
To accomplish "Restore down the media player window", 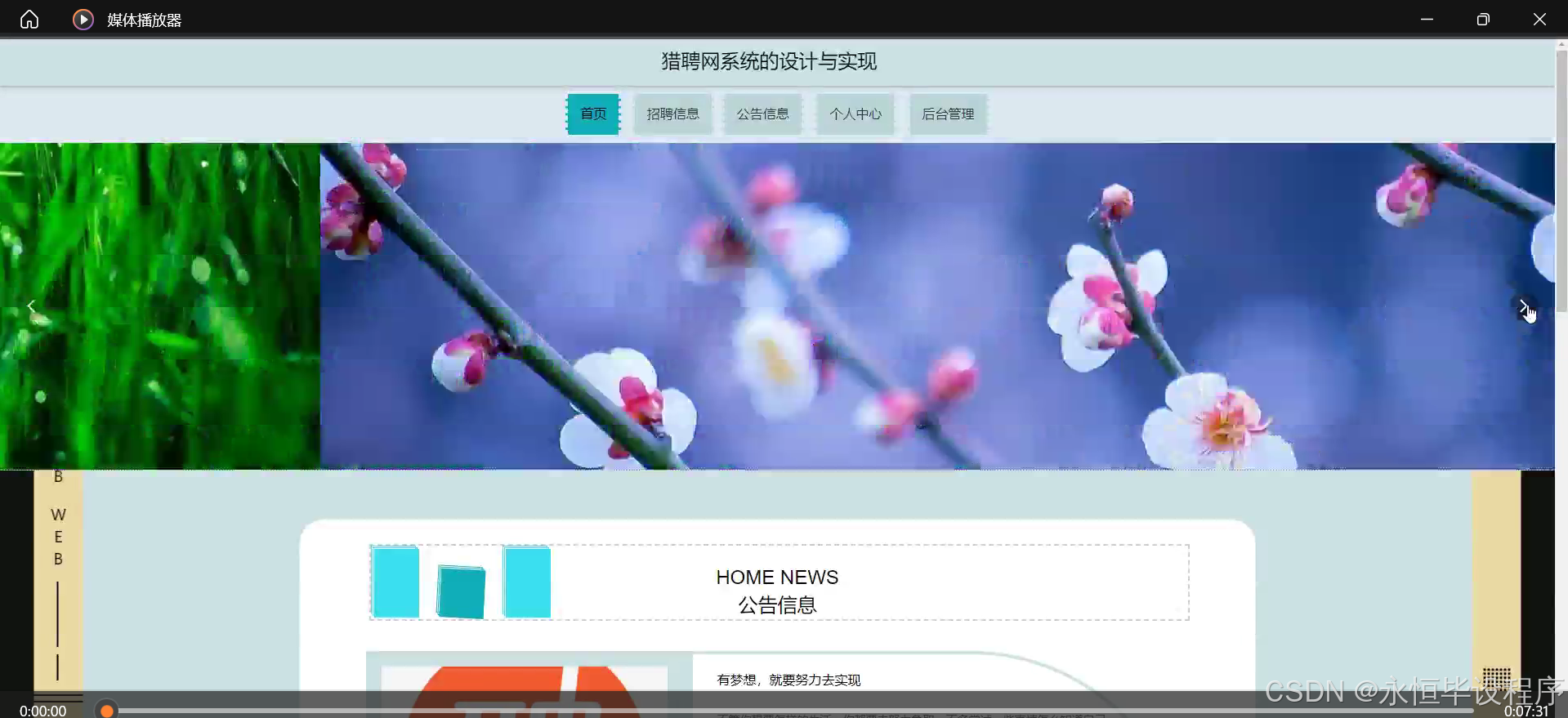I will (1483, 19).
